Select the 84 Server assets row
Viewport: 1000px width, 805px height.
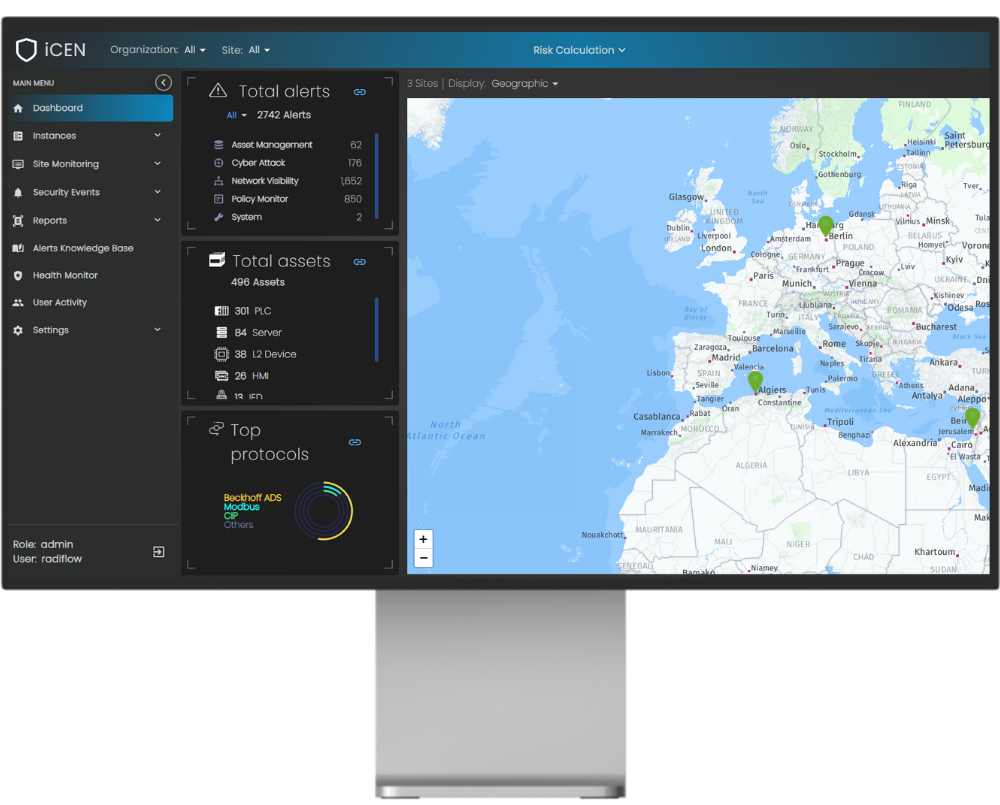click(248, 332)
